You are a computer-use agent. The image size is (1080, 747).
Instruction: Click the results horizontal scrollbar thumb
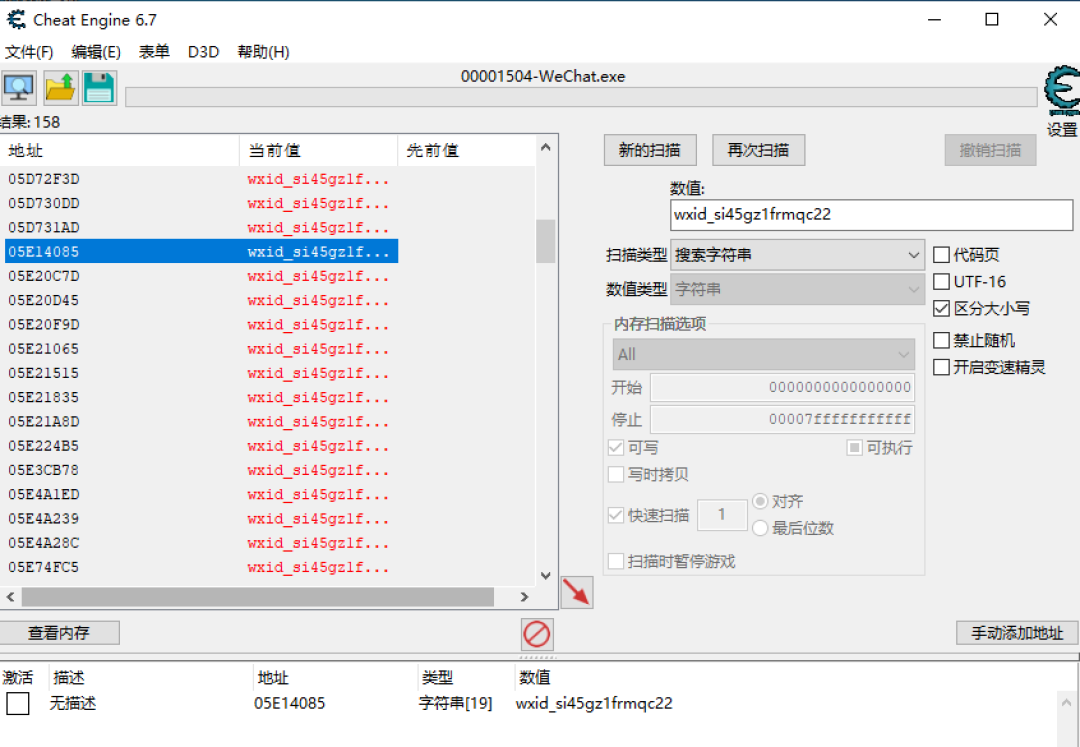pyautogui.click(x=258, y=597)
